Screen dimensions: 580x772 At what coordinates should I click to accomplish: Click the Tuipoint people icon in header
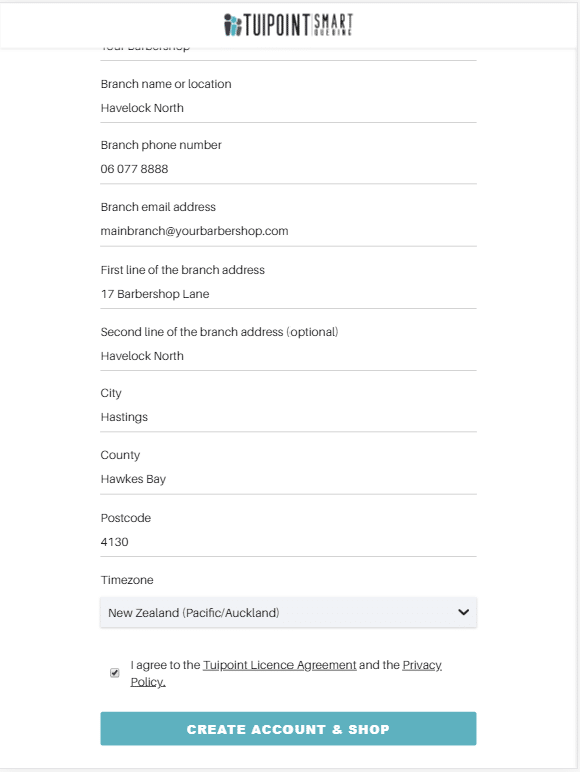tap(232, 25)
